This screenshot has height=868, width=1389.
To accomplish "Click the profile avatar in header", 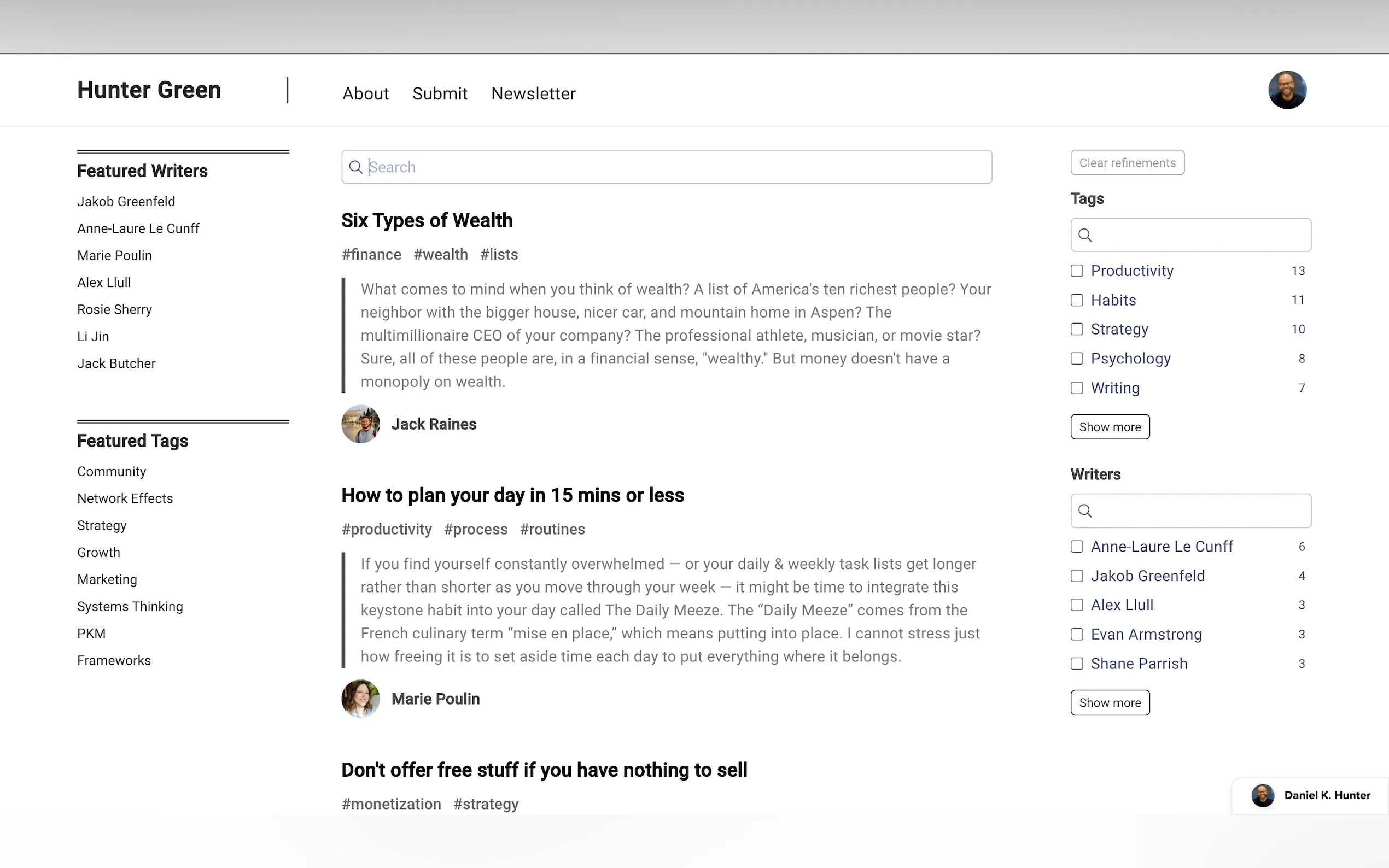I will click(1287, 90).
